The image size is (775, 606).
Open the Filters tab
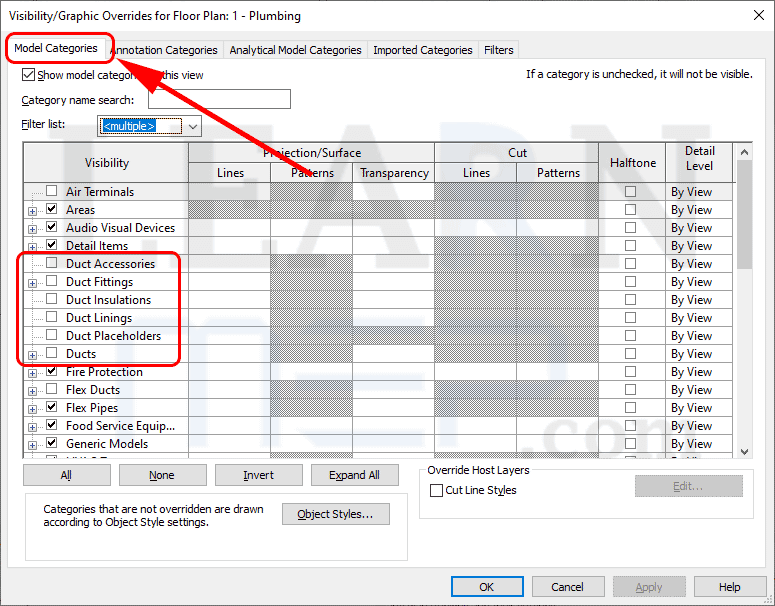[498, 50]
